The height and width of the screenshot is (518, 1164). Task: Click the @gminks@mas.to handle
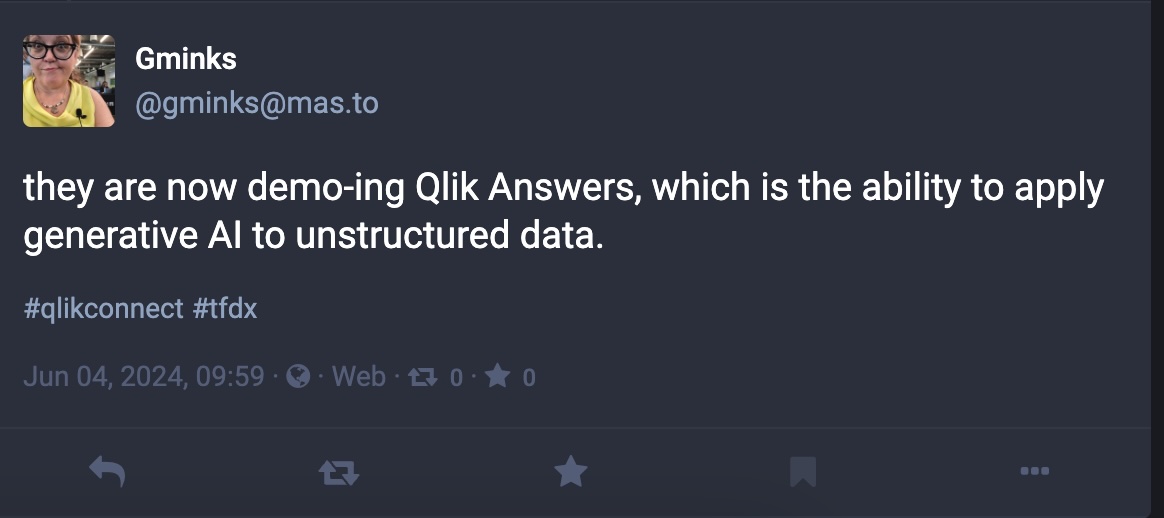[257, 102]
